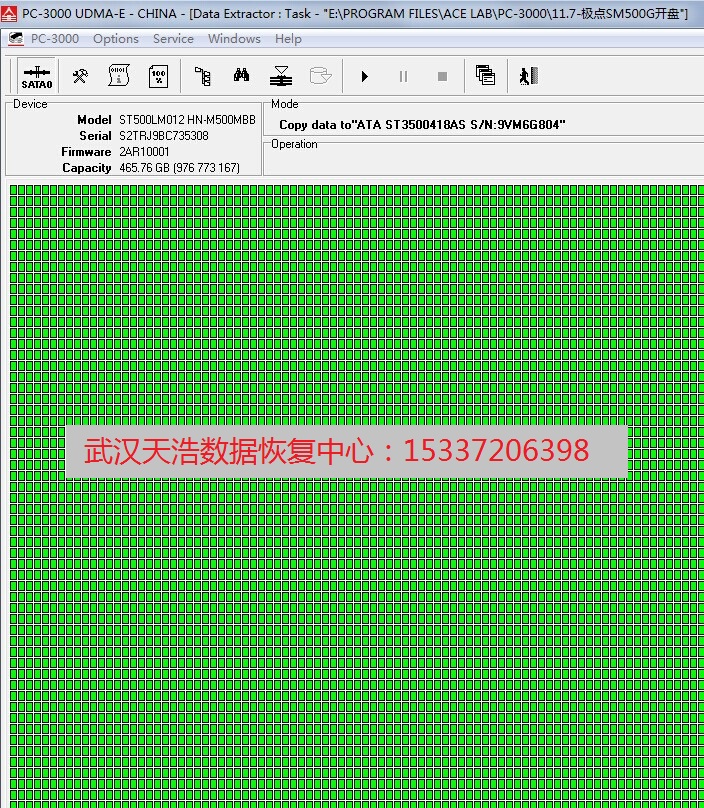Click the binoculars search icon
This screenshot has height=808, width=704.
[x=241, y=76]
